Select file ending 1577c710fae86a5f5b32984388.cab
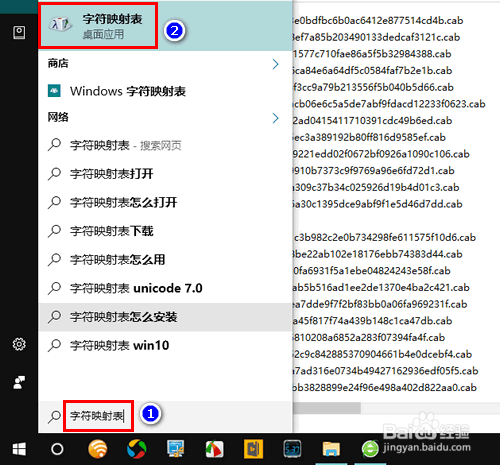This screenshot has width=500, height=465. pyautogui.click(x=372, y=54)
